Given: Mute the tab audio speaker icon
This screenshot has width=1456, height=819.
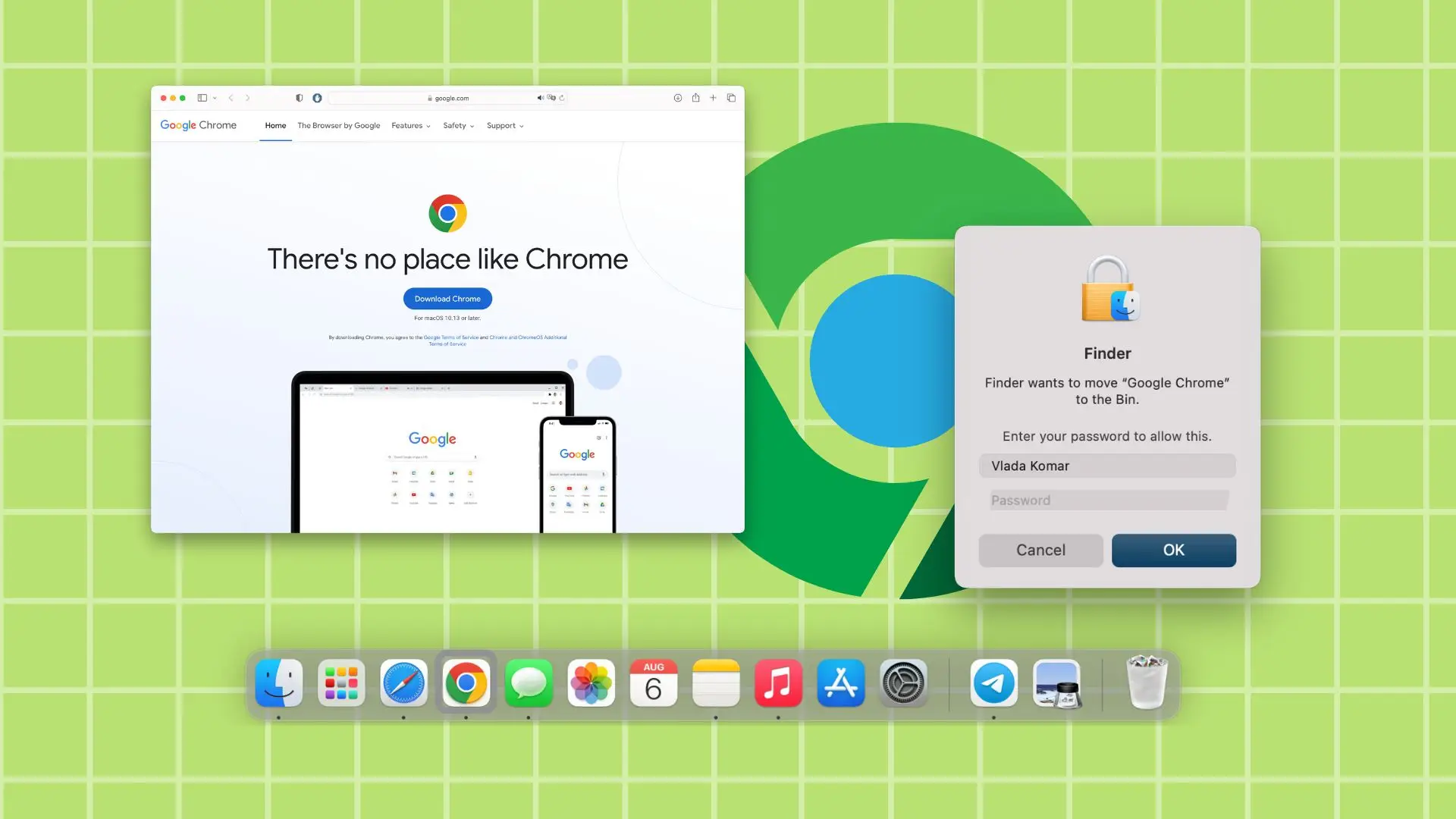Looking at the screenshot, I should [540, 98].
